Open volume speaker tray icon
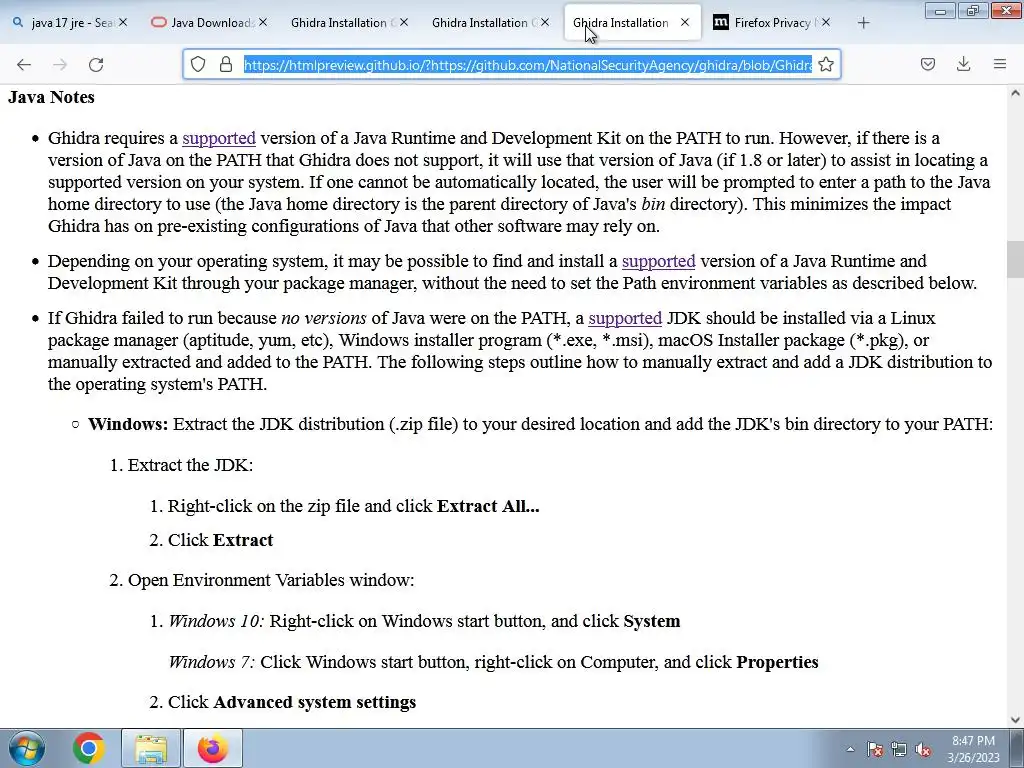The width and height of the screenshot is (1024, 768). pyautogui.click(x=923, y=749)
